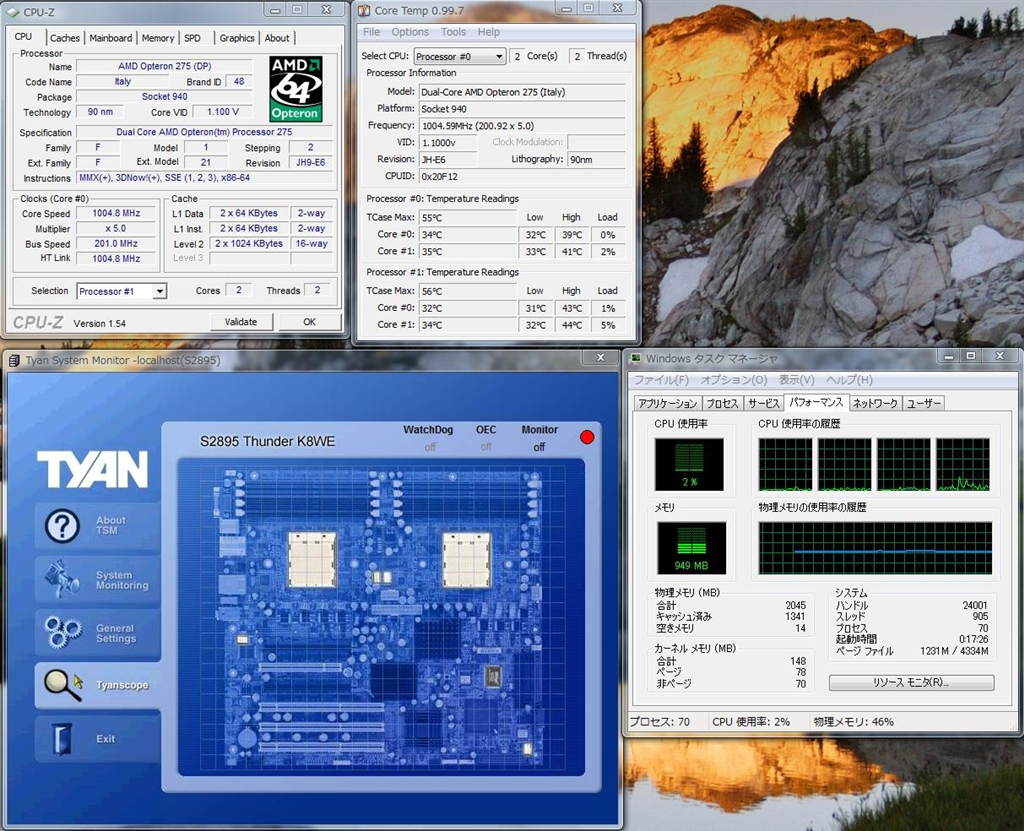Click the red status indicator light
The height and width of the screenshot is (831, 1024).
587,436
